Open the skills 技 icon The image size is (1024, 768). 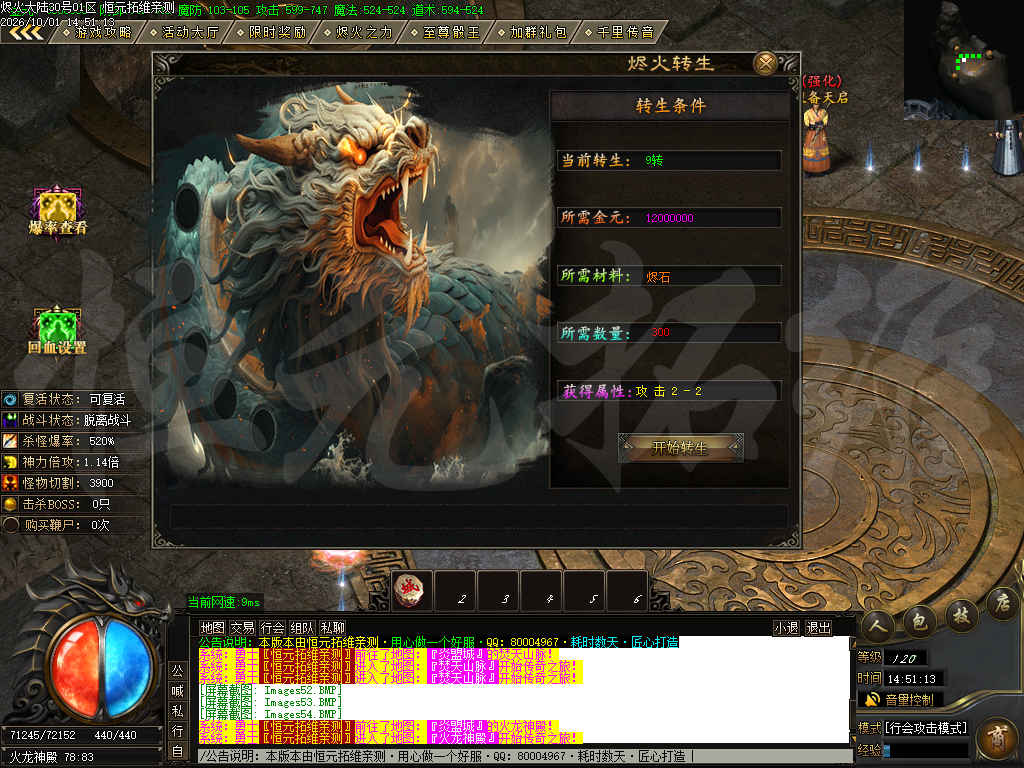tap(961, 614)
